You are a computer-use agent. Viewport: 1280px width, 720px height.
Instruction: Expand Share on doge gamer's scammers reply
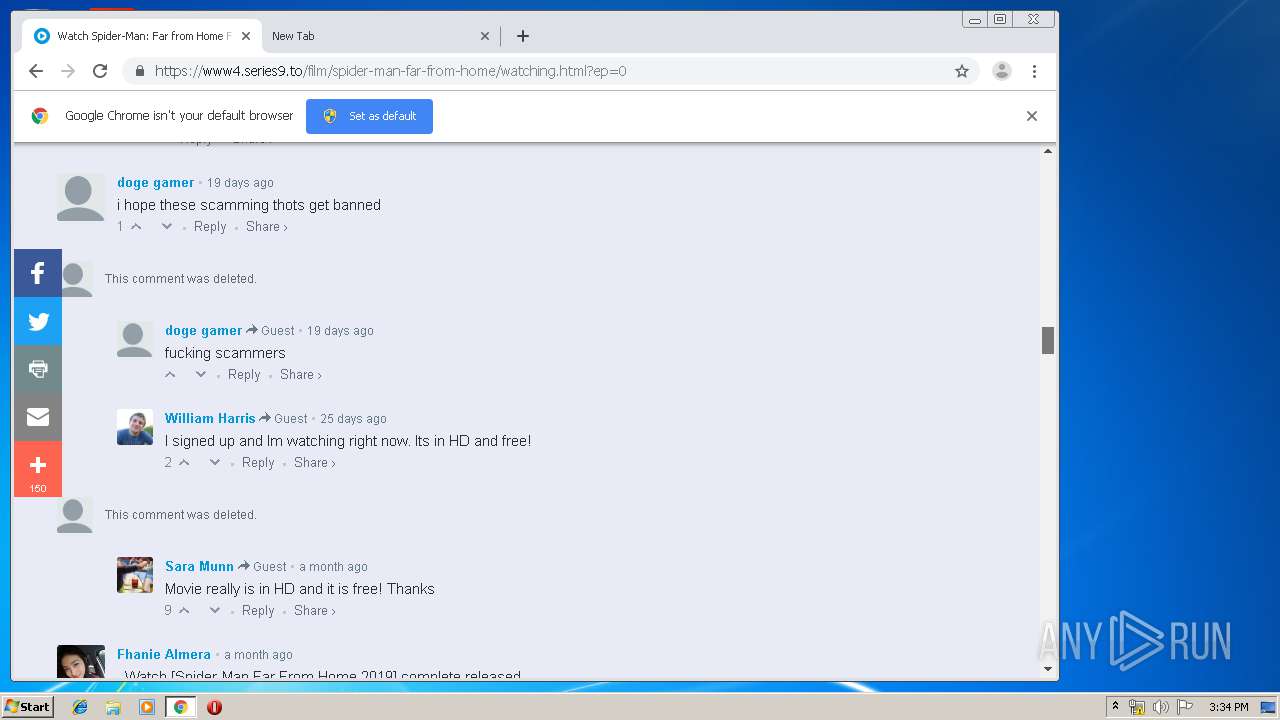point(300,375)
